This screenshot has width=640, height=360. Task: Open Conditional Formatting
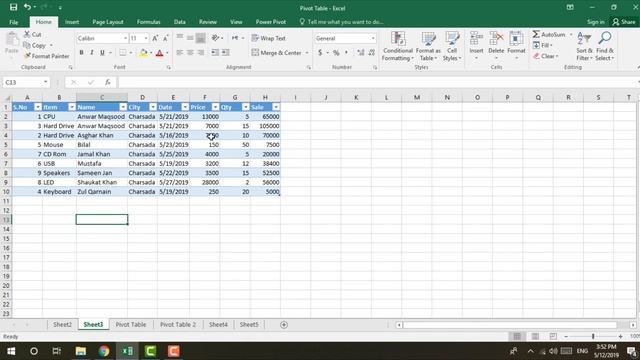[398, 46]
